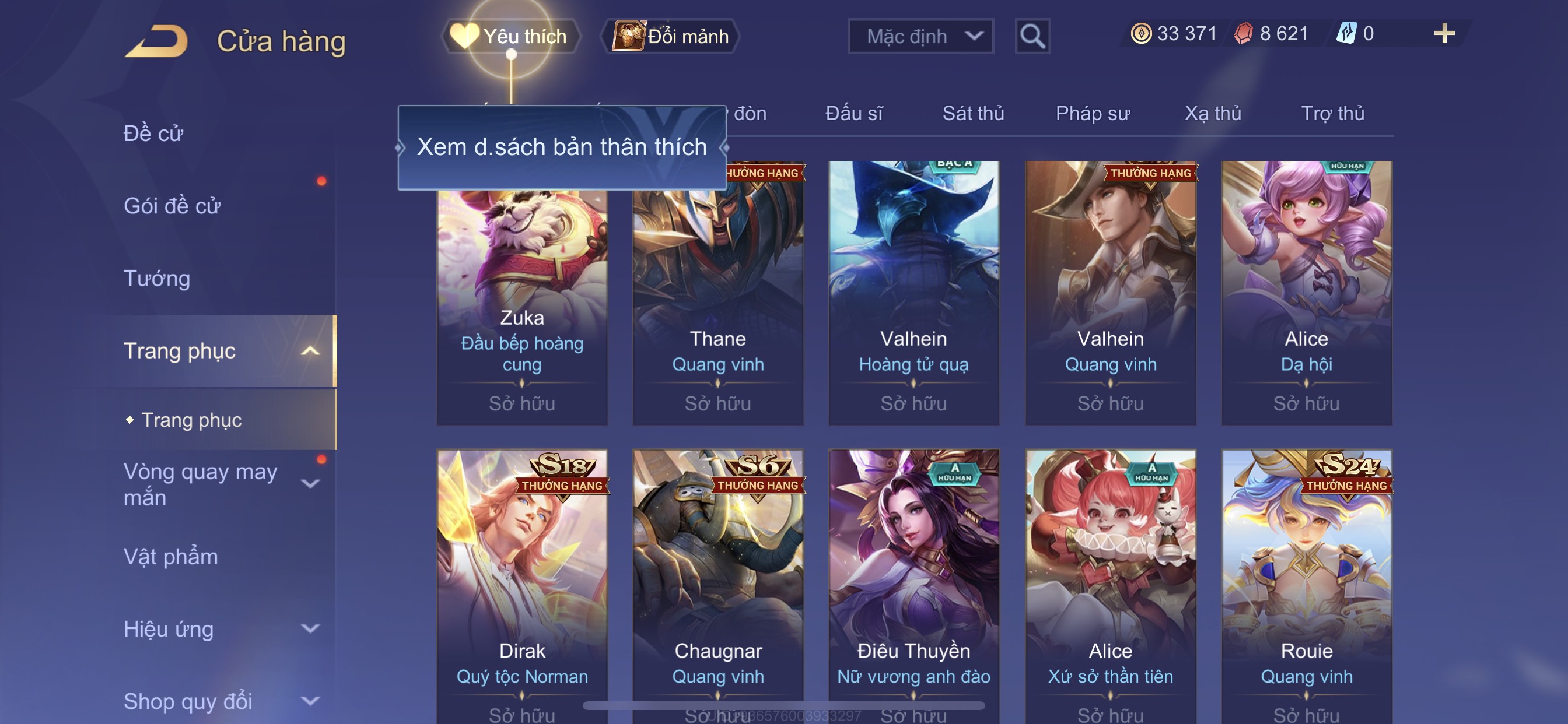The image size is (1568, 724).
Task: Tap the plus icon to add currency
Action: 1444,33
